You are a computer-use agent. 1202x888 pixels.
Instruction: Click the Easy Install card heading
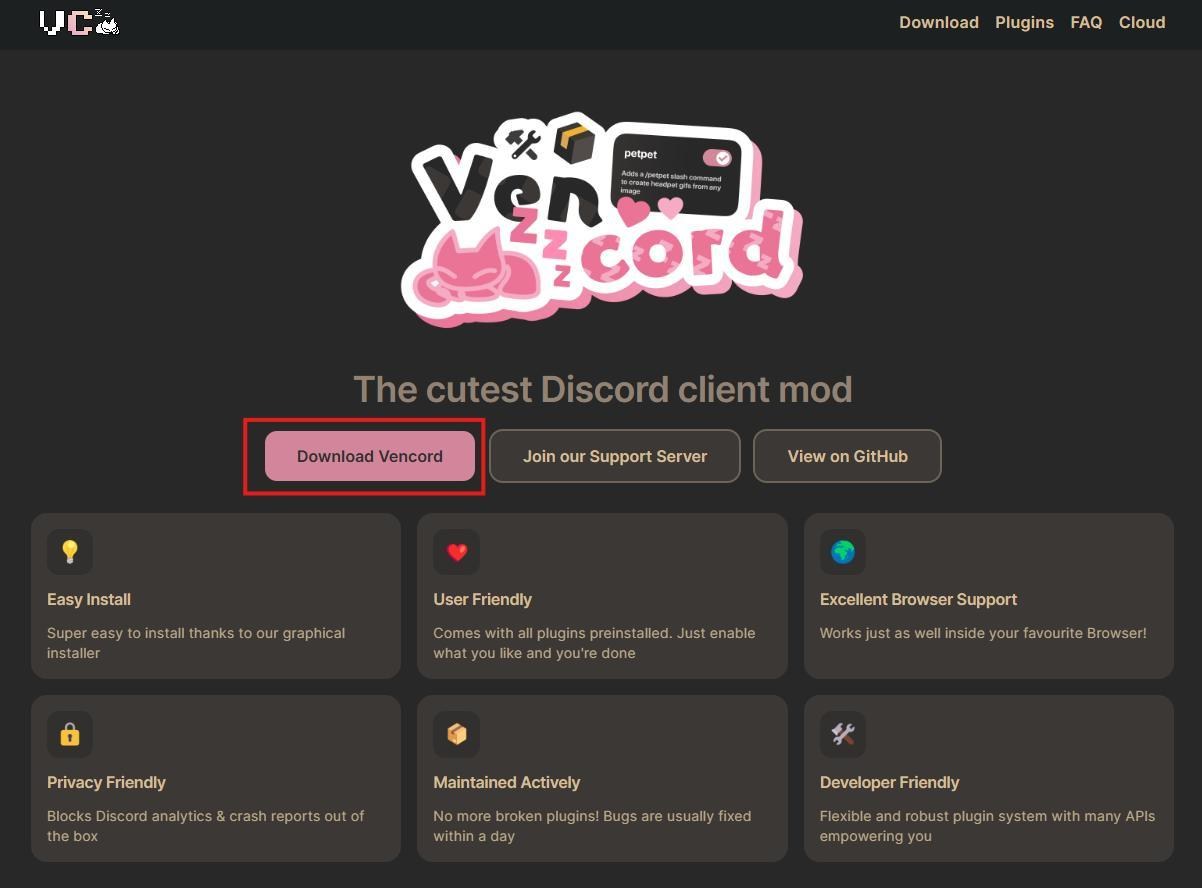click(89, 599)
